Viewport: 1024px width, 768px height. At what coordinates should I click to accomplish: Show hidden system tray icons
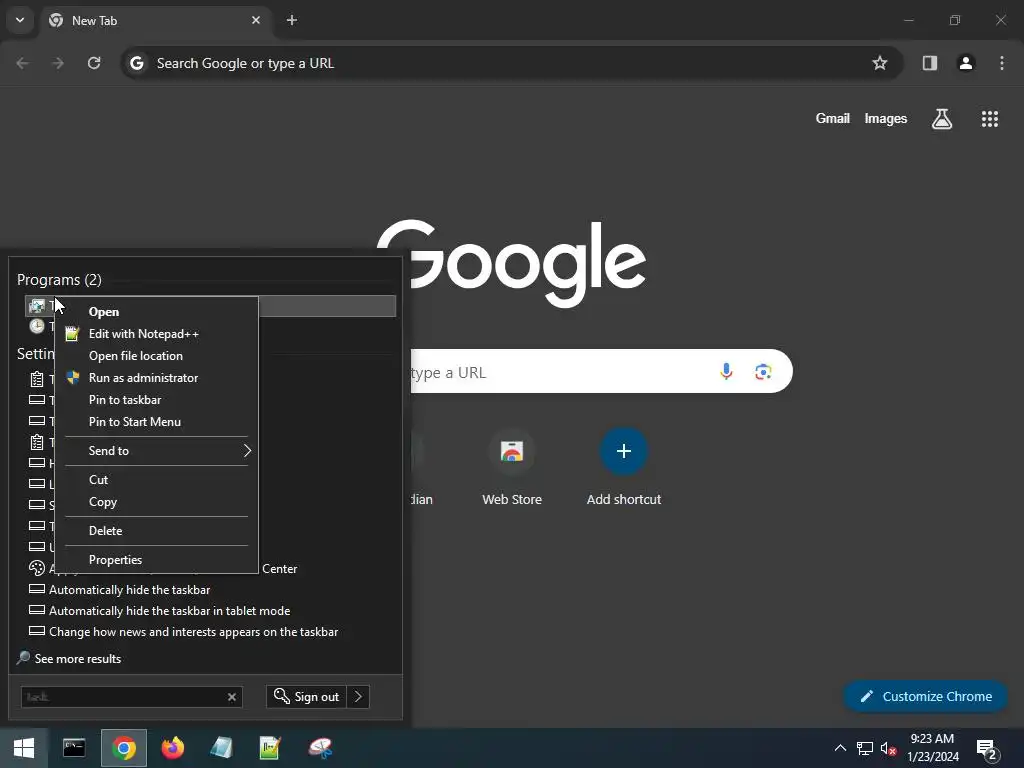840,748
